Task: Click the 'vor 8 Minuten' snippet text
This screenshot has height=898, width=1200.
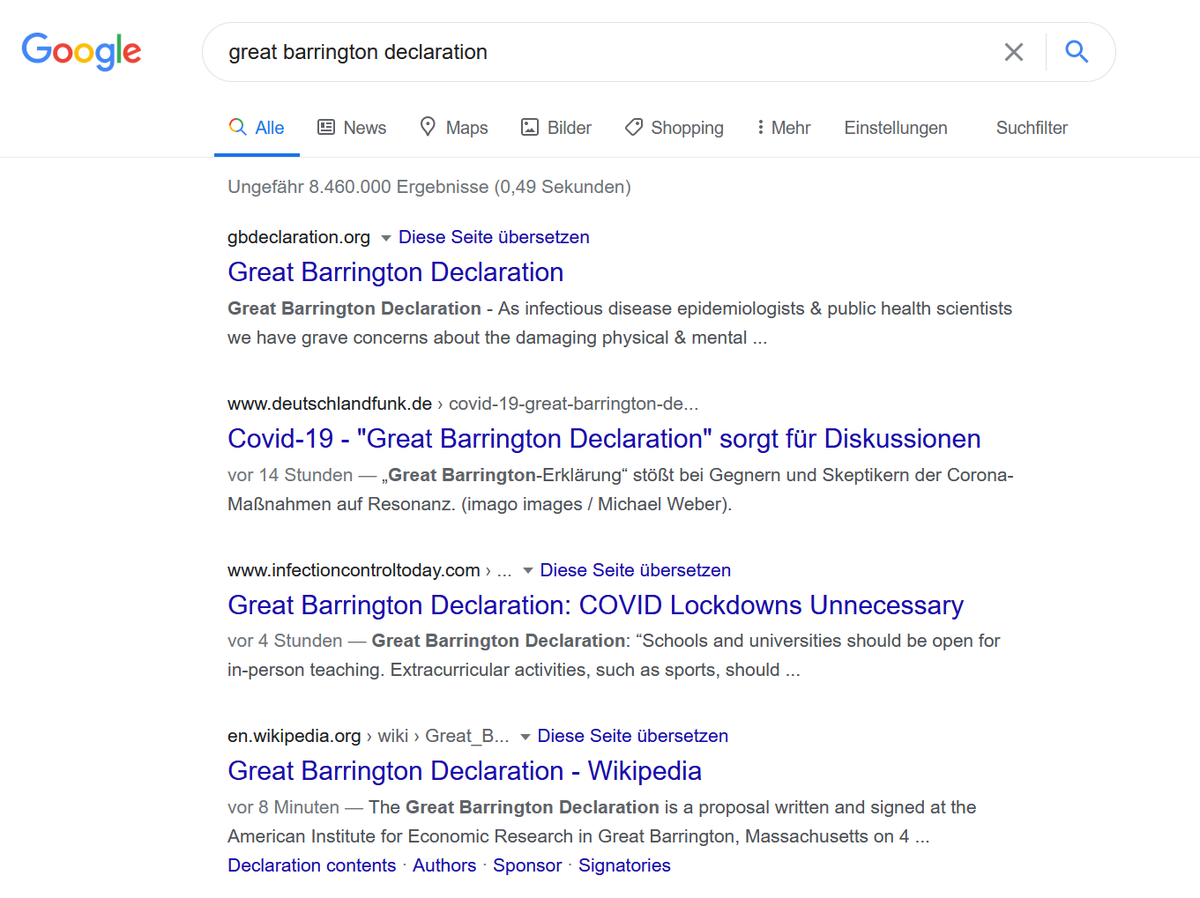Action: pyautogui.click(x=283, y=806)
